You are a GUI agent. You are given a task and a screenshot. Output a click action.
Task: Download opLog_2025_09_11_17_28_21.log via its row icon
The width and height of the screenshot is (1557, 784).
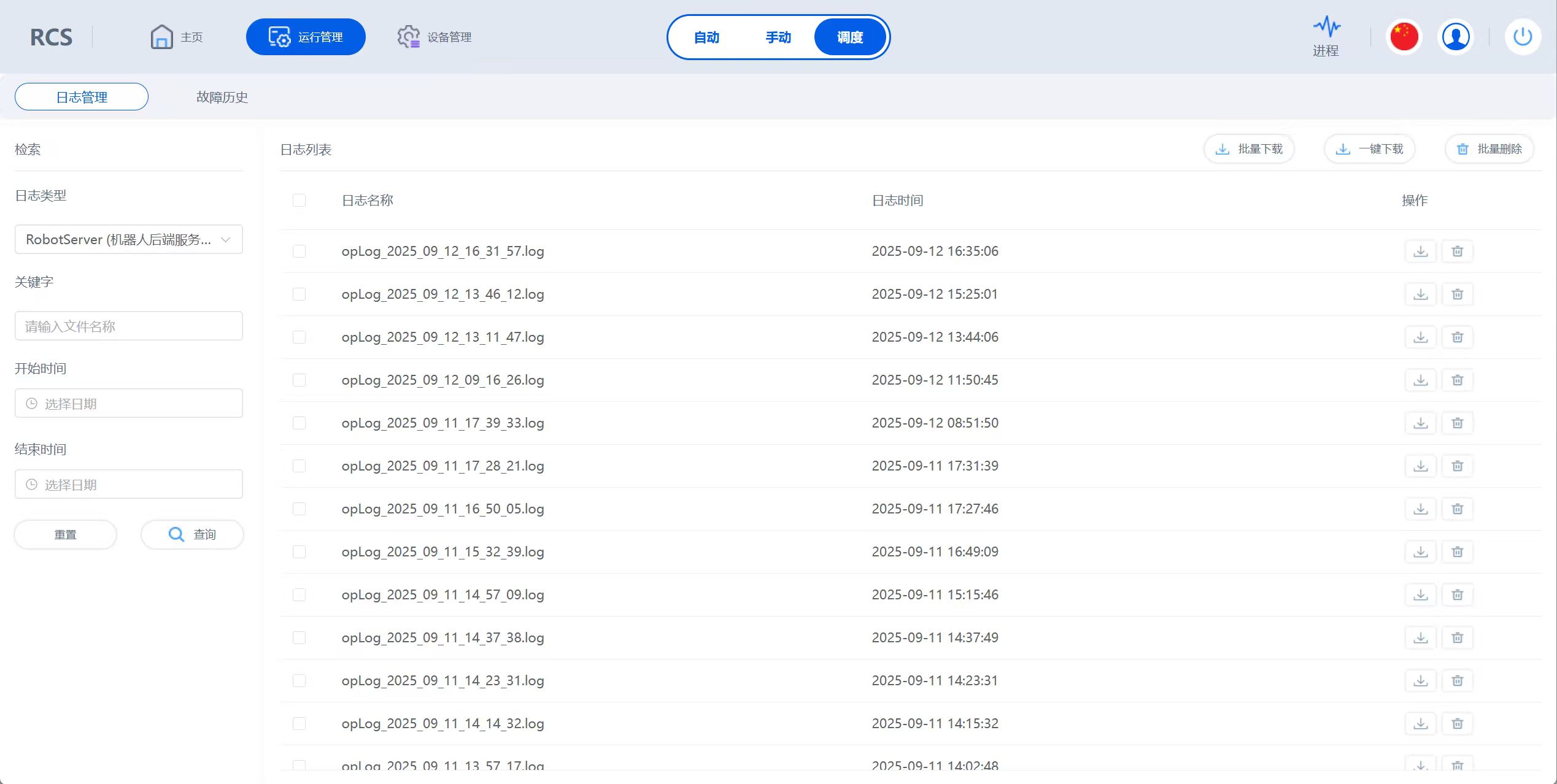(1420, 466)
